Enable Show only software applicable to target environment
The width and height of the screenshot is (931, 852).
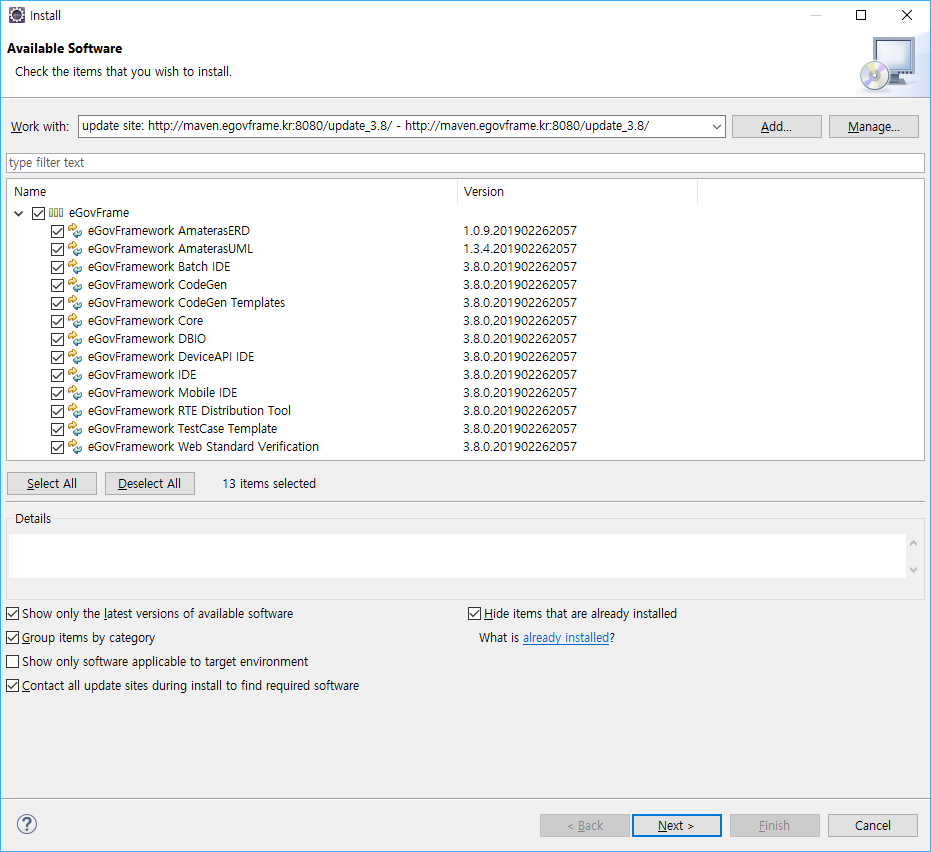pyautogui.click(x=13, y=662)
